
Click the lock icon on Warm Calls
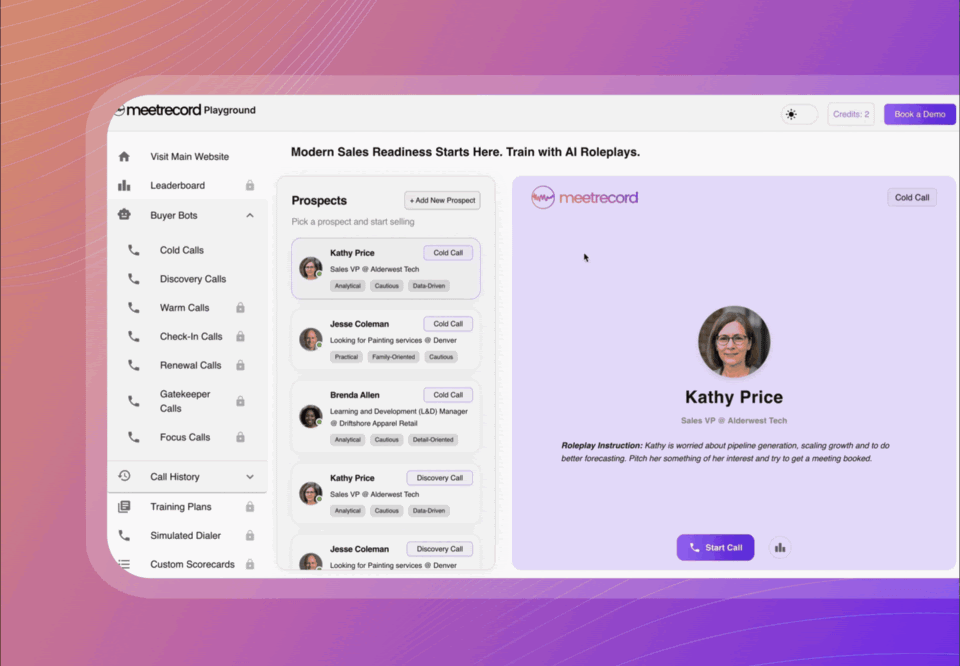pos(241,307)
